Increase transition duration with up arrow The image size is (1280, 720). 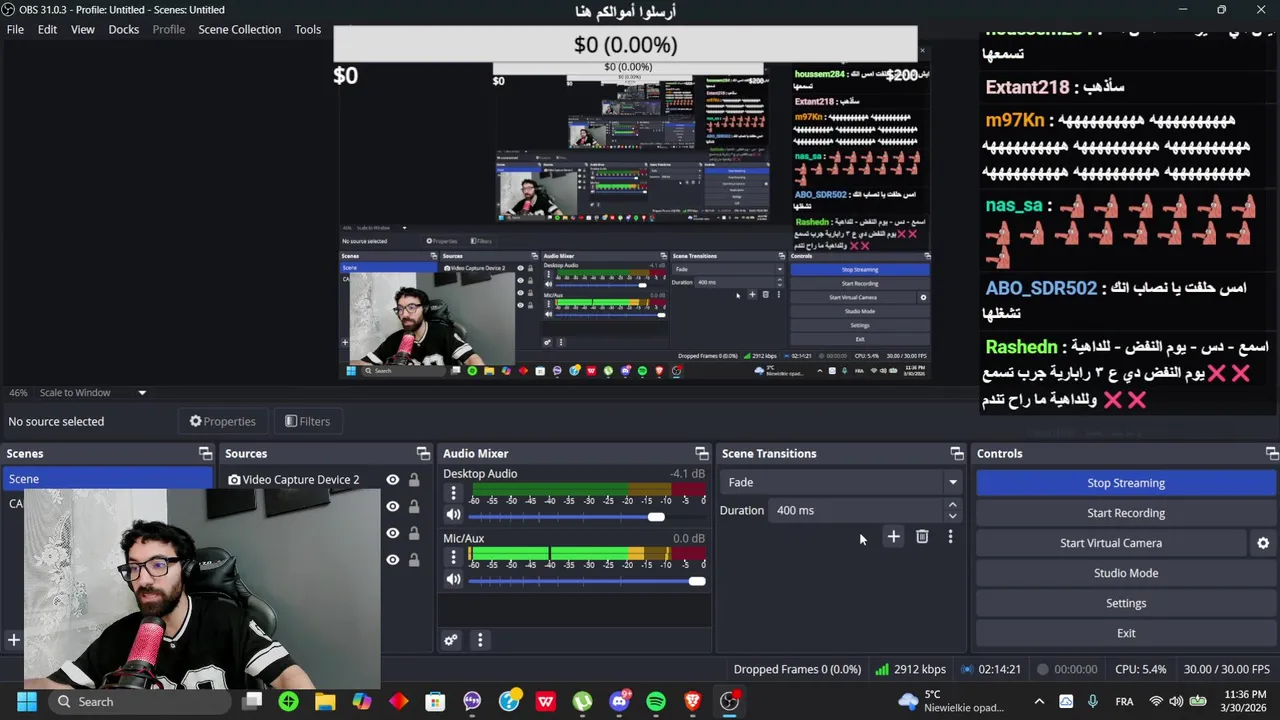click(952, 505)
